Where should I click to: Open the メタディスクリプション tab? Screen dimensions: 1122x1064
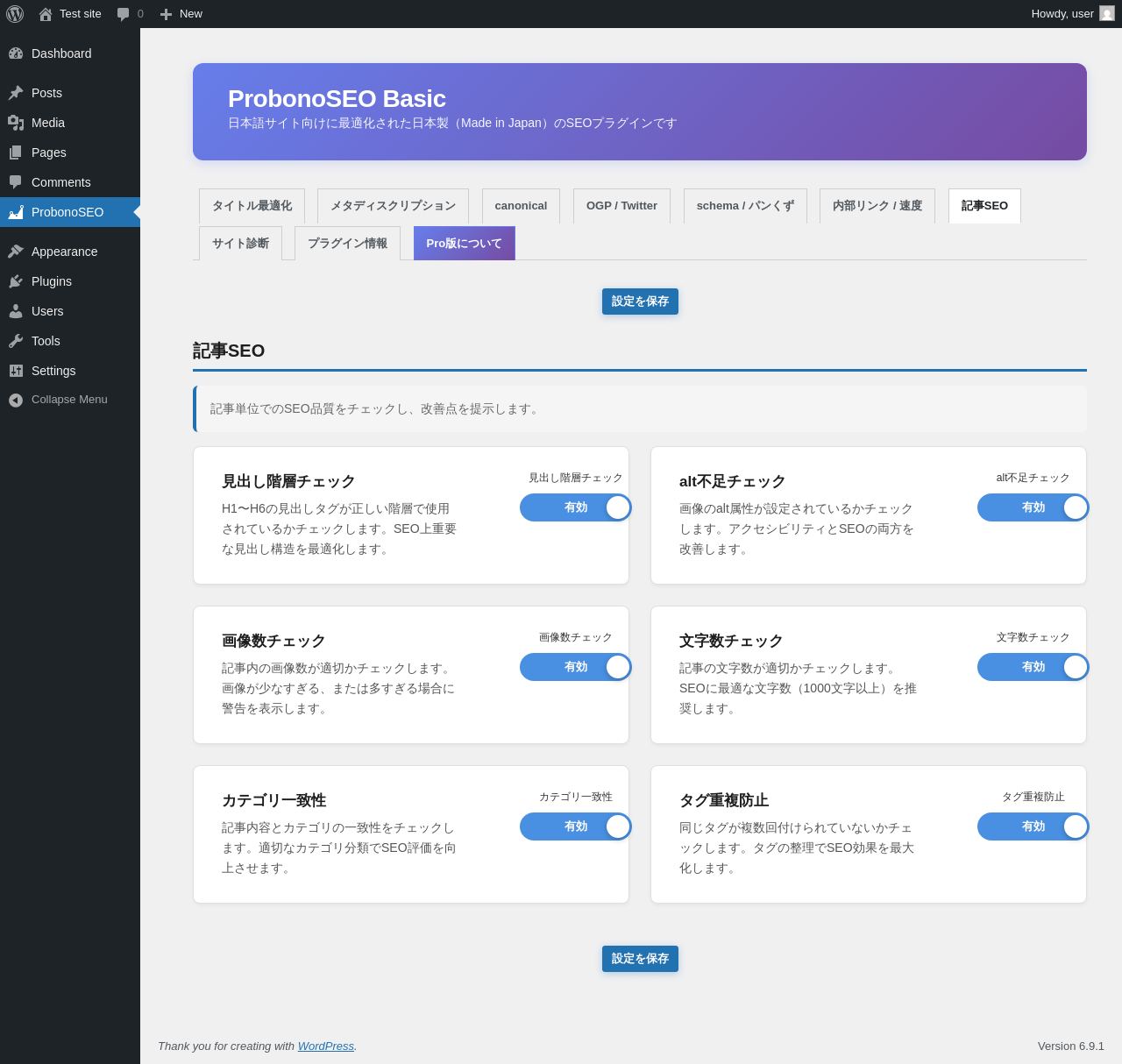tap(393, 206)
